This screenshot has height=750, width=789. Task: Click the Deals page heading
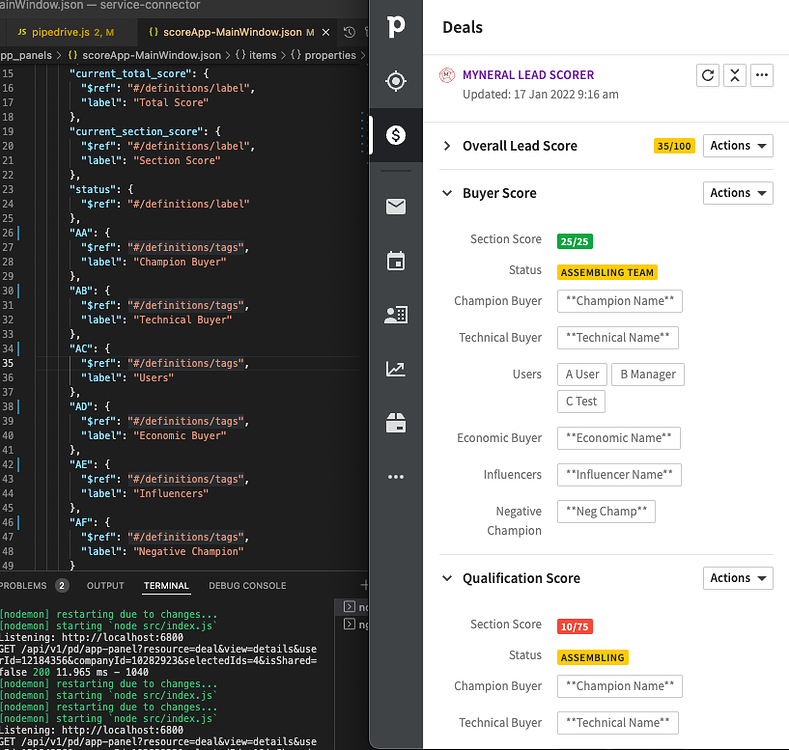coord(462,27)
